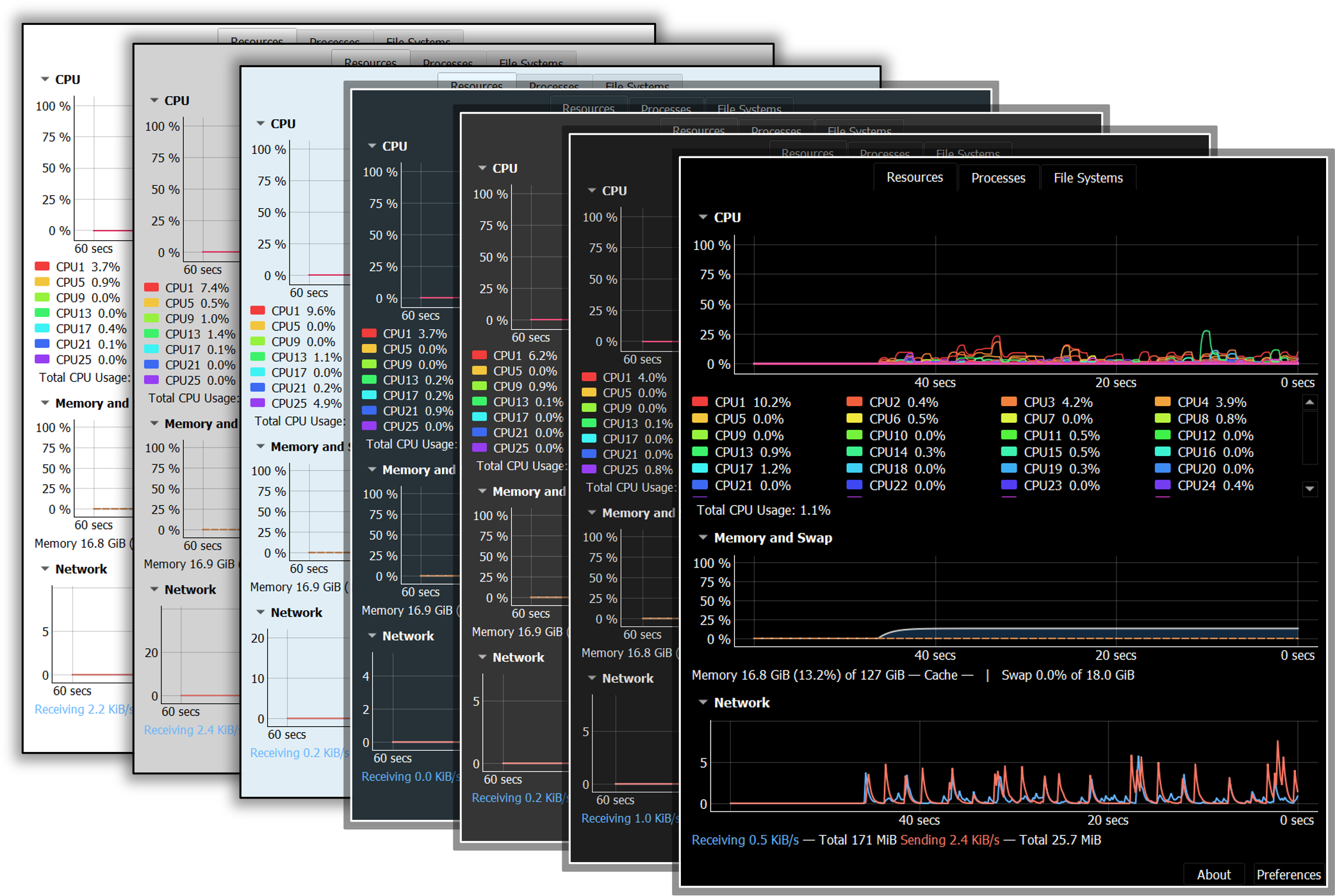Switch to the Processes tab
Screen dimensions: 1335x896
tap(997, 178)
